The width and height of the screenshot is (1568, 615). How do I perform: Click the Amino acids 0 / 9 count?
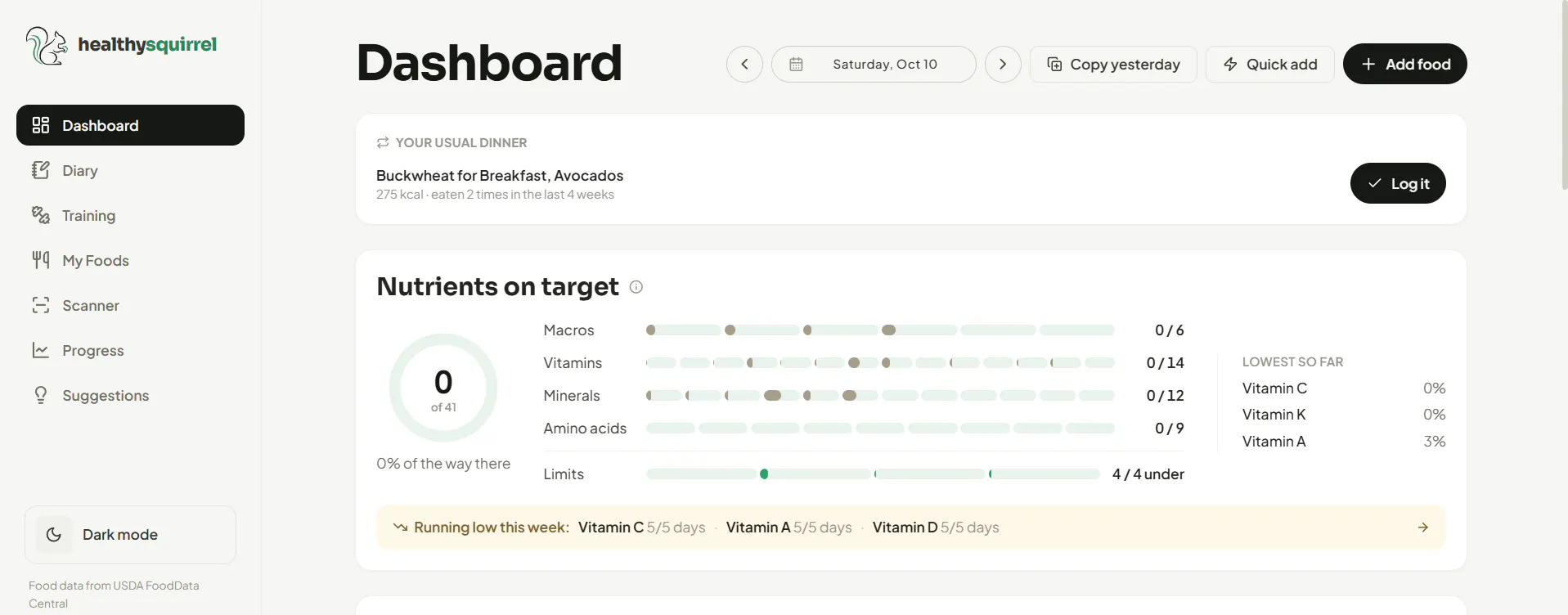(1170, 429)
